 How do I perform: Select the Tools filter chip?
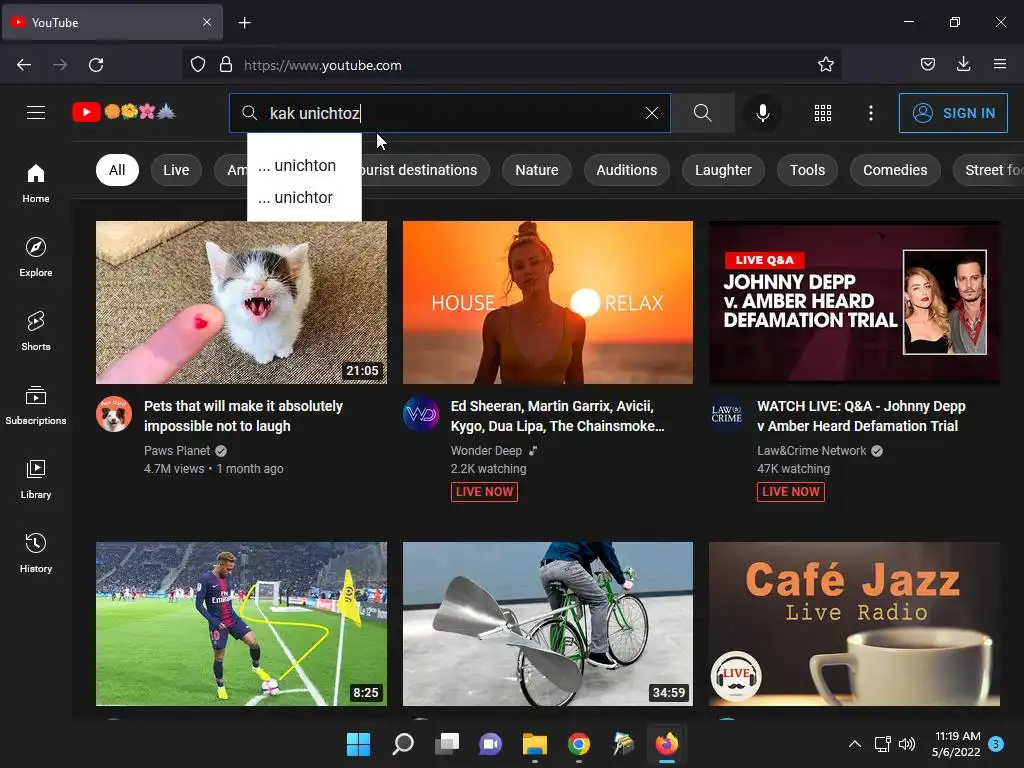point(807,170)
